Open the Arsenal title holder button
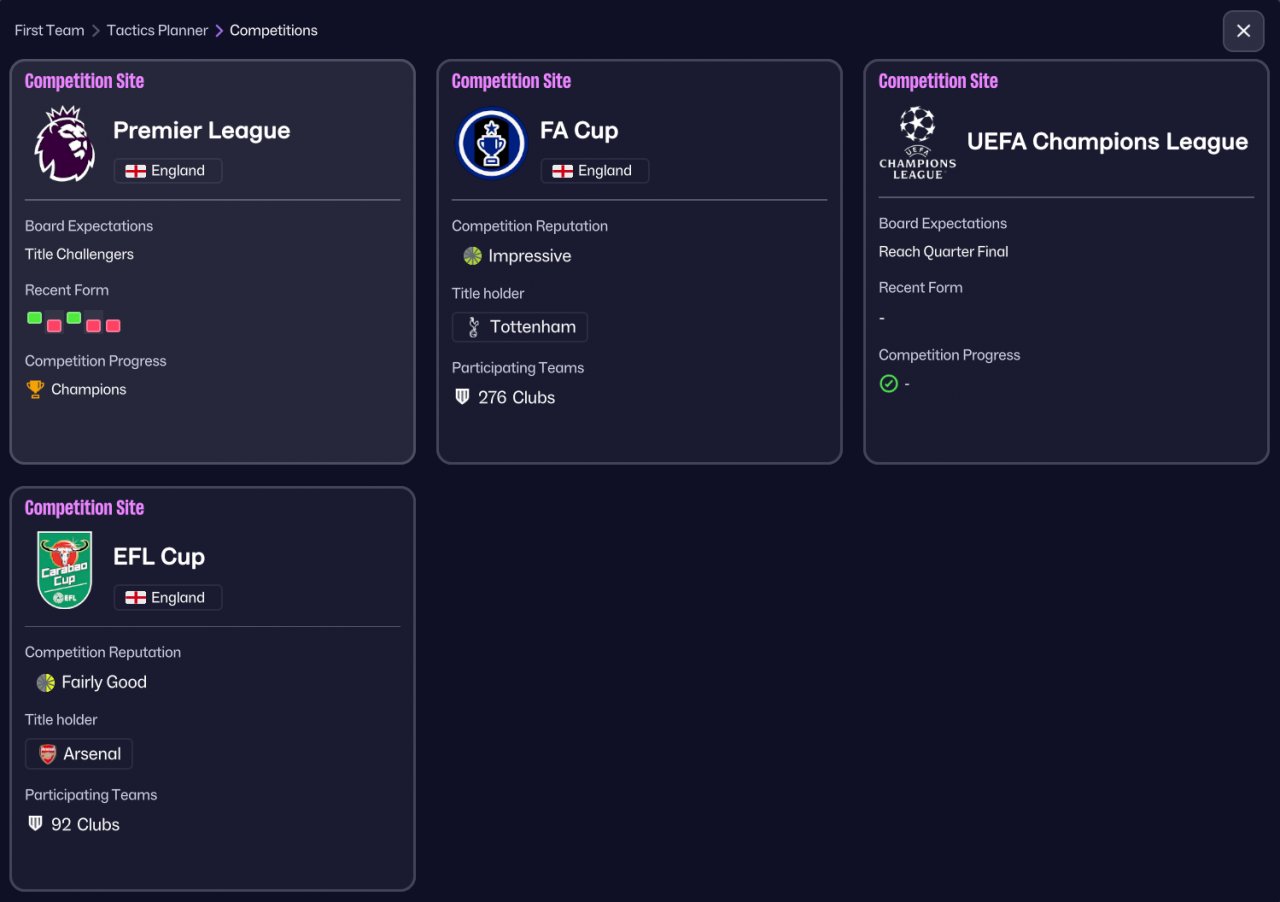Image resolution: width=1280 pixels, height=902 pixels. click(79, 754)
